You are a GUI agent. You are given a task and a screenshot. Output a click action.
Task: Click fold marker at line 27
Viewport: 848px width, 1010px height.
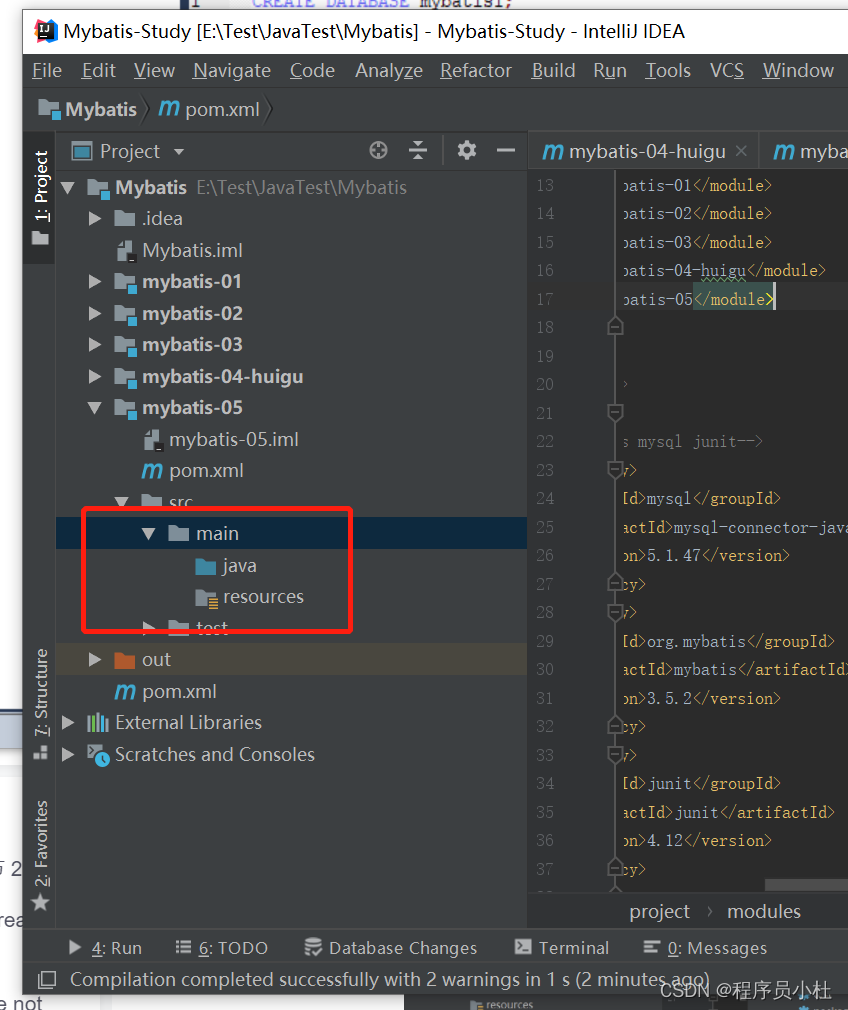point(615,584)
